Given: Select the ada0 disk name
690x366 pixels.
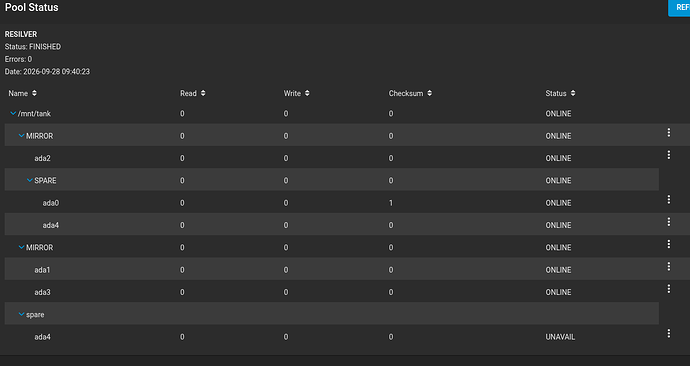Looking at the screenshot, I should [51, 203].
